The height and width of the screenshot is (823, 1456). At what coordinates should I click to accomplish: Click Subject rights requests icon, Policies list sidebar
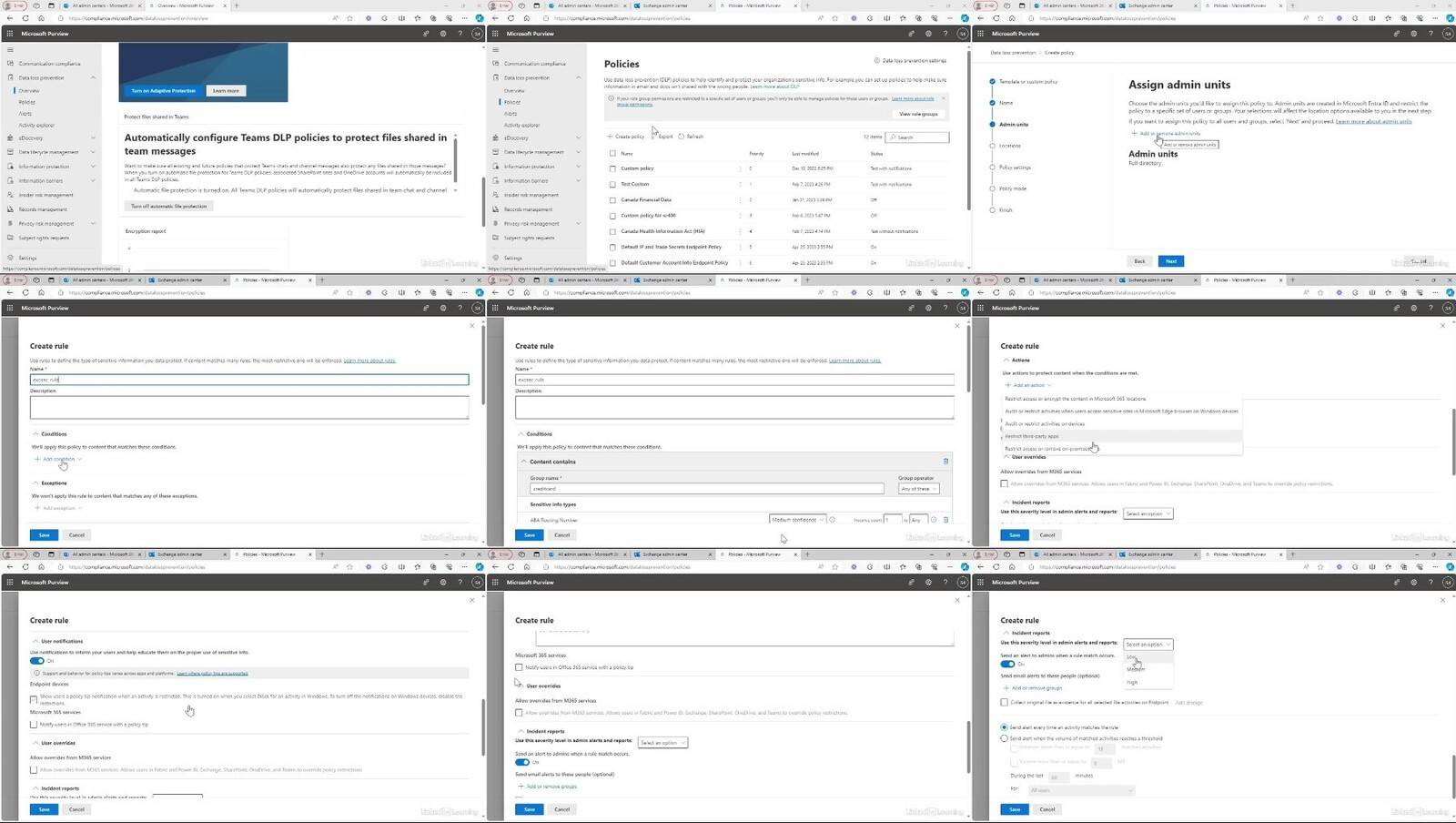pyautogui.click(x=496, y=238)
